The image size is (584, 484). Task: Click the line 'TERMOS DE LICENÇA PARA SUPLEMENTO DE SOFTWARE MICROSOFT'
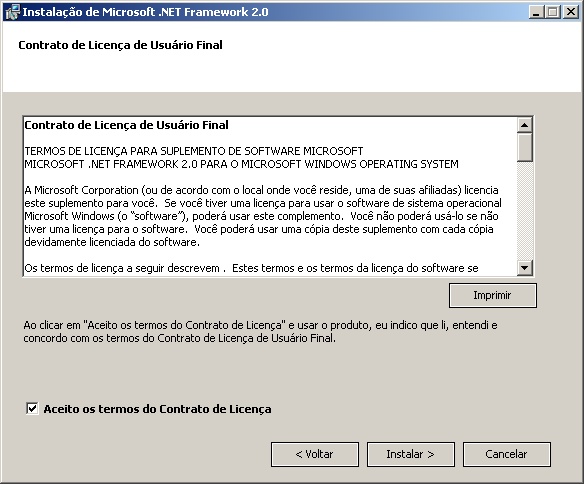point(194,151)
